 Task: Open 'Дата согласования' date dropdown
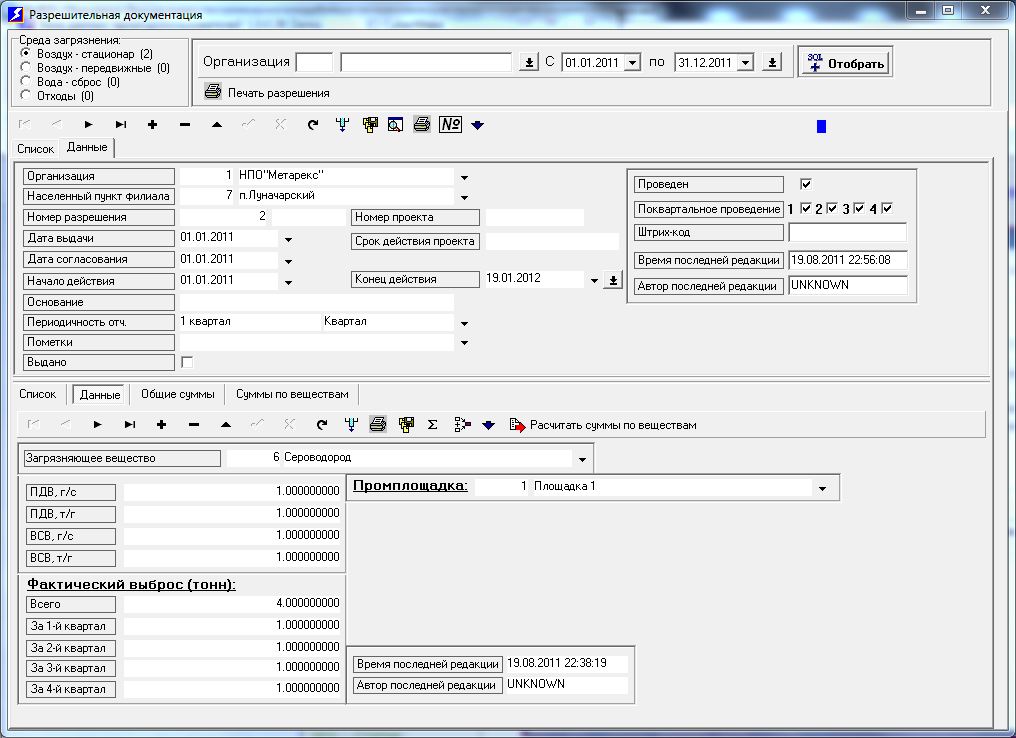pyautogui.click(x=288, y=262)
